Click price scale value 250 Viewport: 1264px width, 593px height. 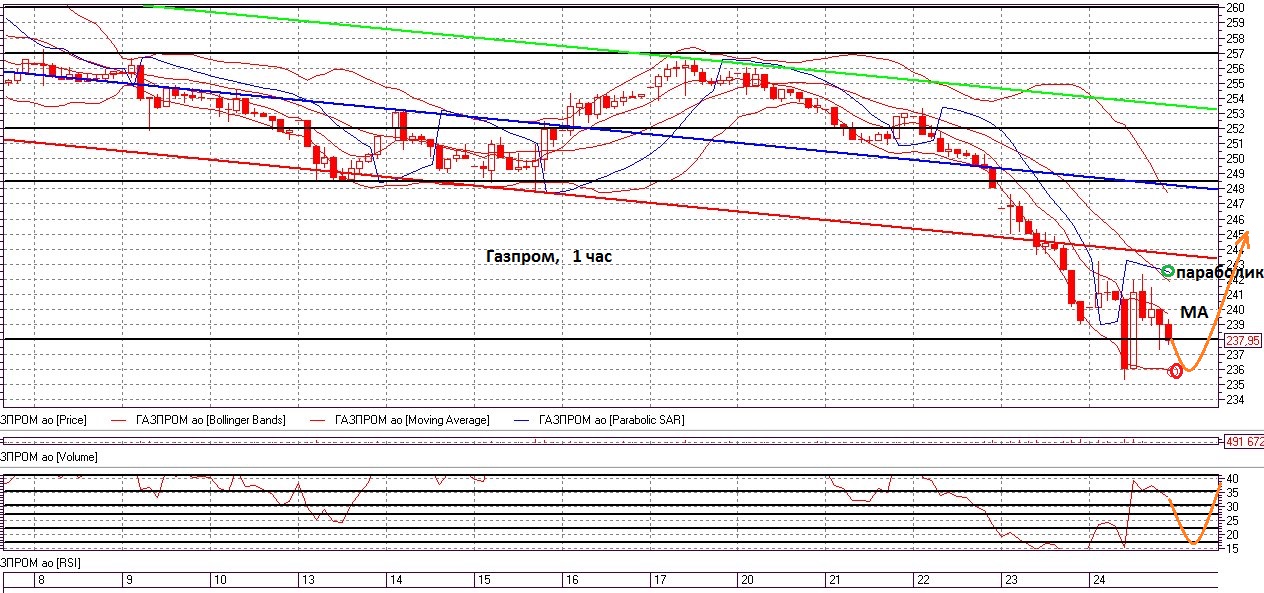(1235, 158)
